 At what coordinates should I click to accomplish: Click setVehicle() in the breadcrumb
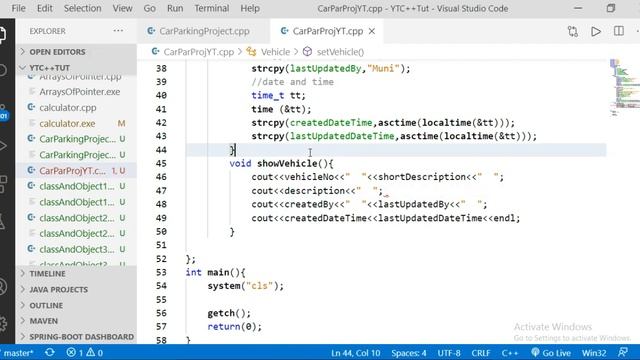[340, 52]
